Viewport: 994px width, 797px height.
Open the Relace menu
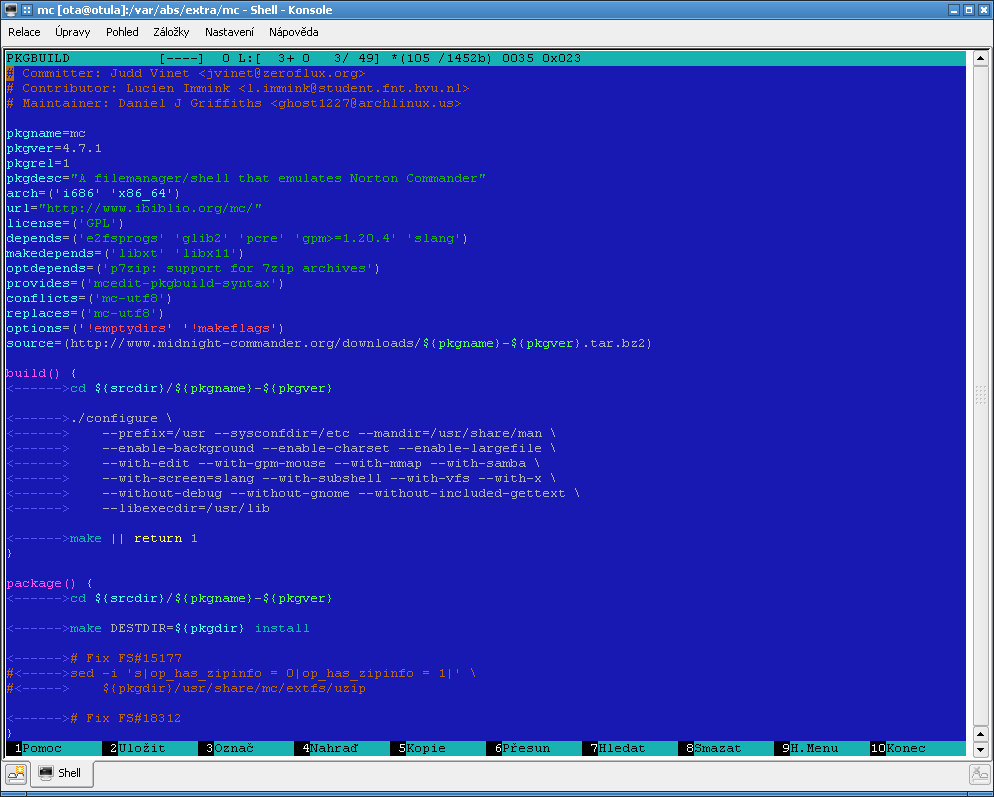coord(24,32)
